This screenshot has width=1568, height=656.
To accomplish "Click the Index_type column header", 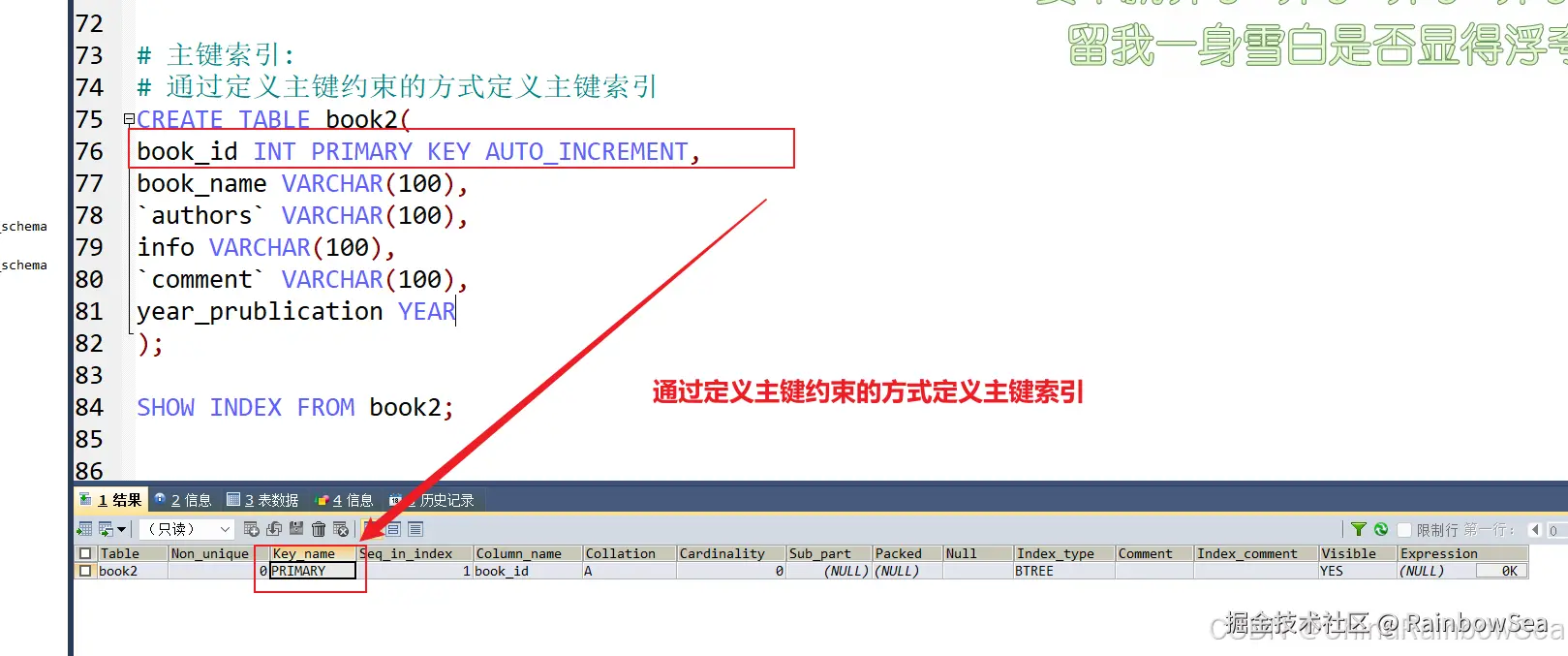I will 1063,553.
